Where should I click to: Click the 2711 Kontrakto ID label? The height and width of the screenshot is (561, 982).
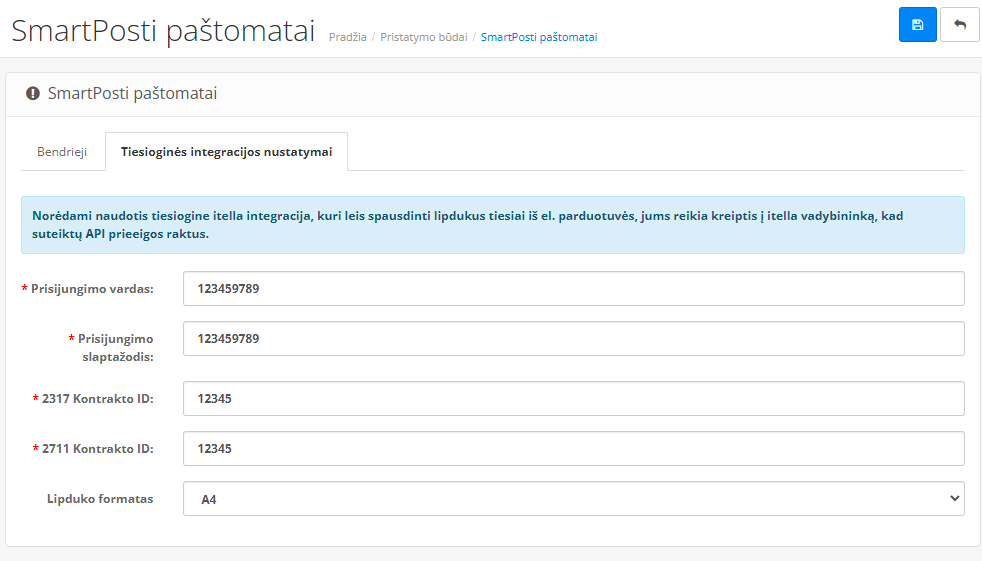coord(97,449)
